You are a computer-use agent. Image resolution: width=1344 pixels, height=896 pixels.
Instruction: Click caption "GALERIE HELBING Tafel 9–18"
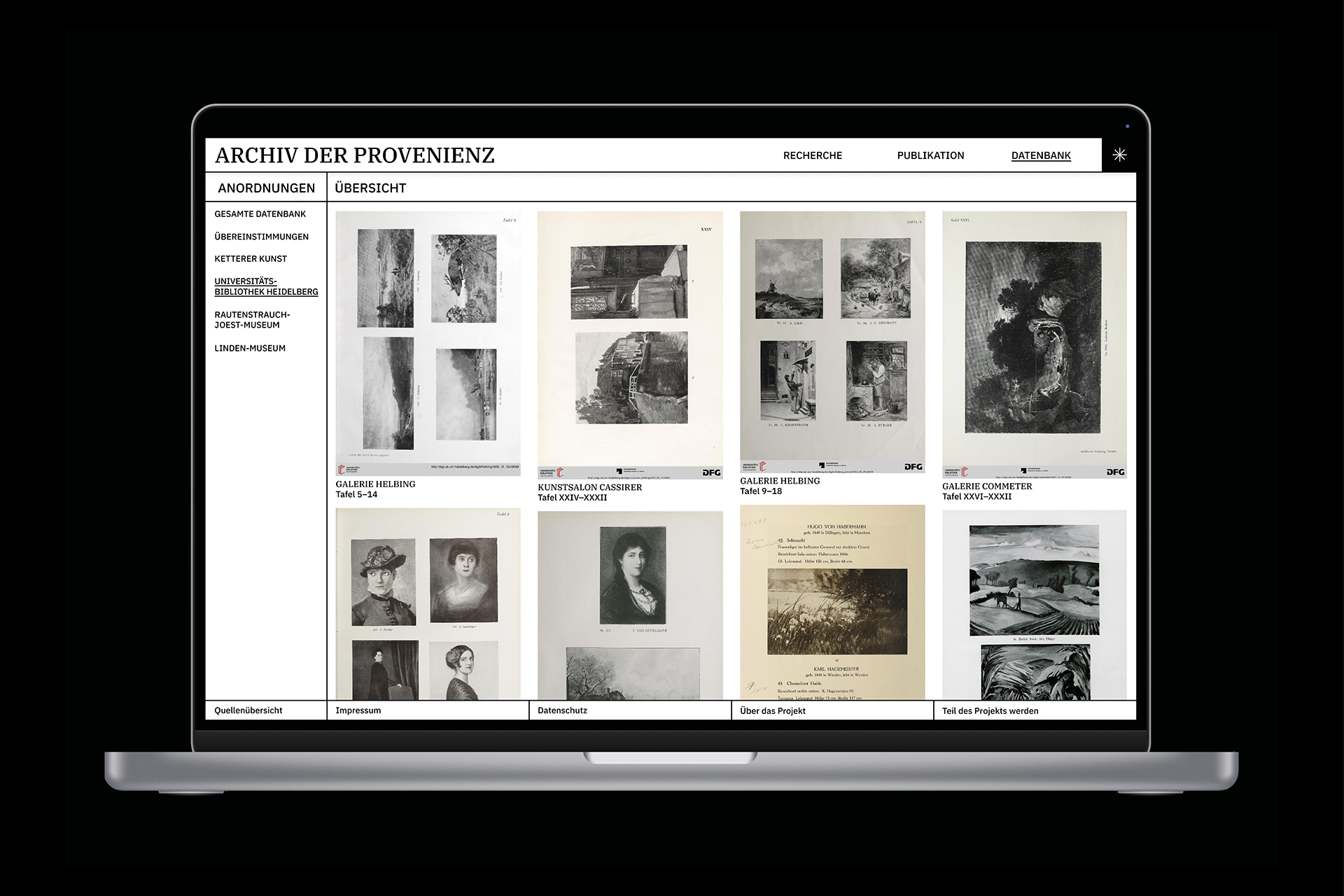[780, 486]
